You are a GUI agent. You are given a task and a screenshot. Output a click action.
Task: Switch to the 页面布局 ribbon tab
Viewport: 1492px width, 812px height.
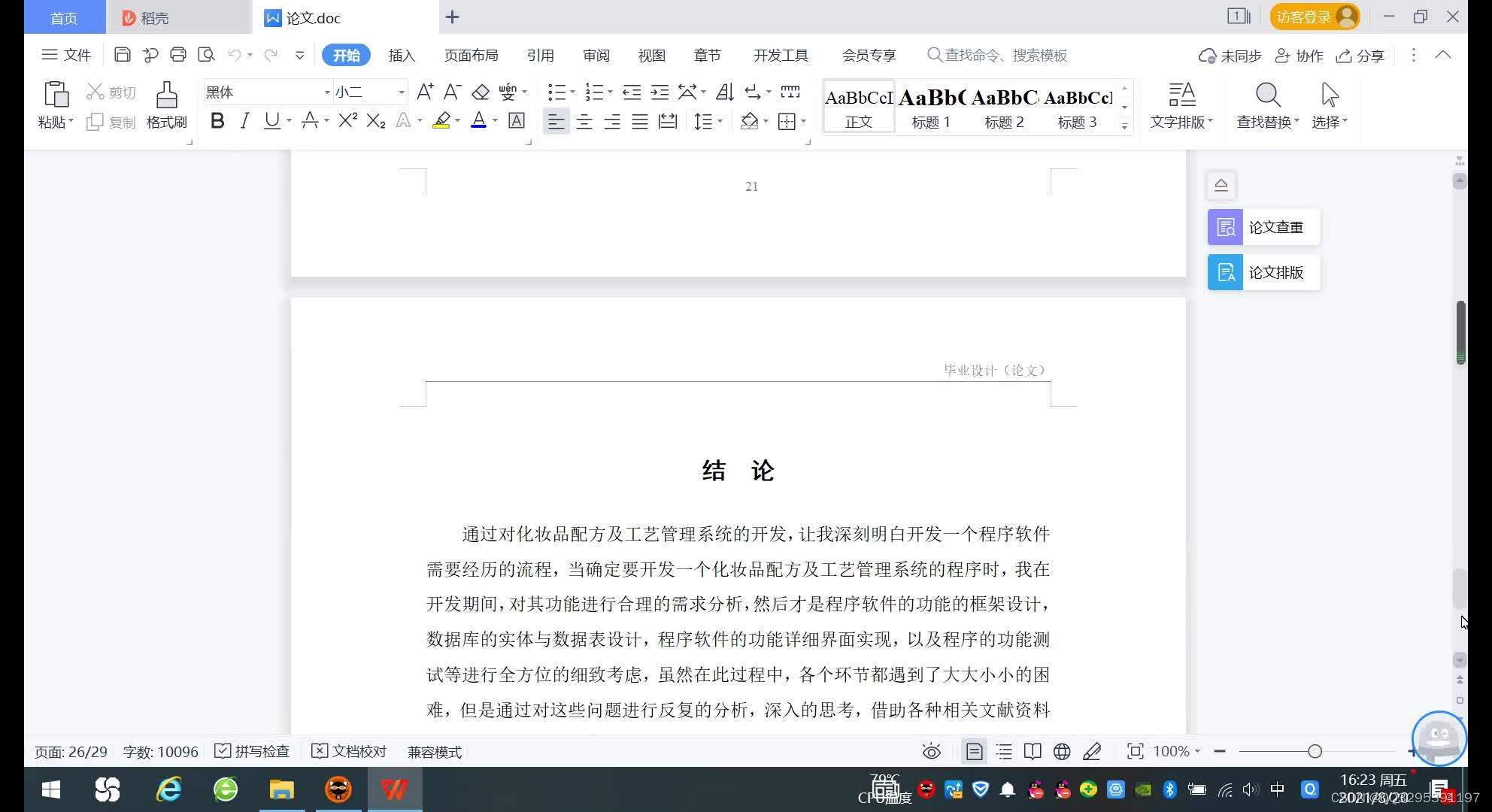click(x=471, y=55)
